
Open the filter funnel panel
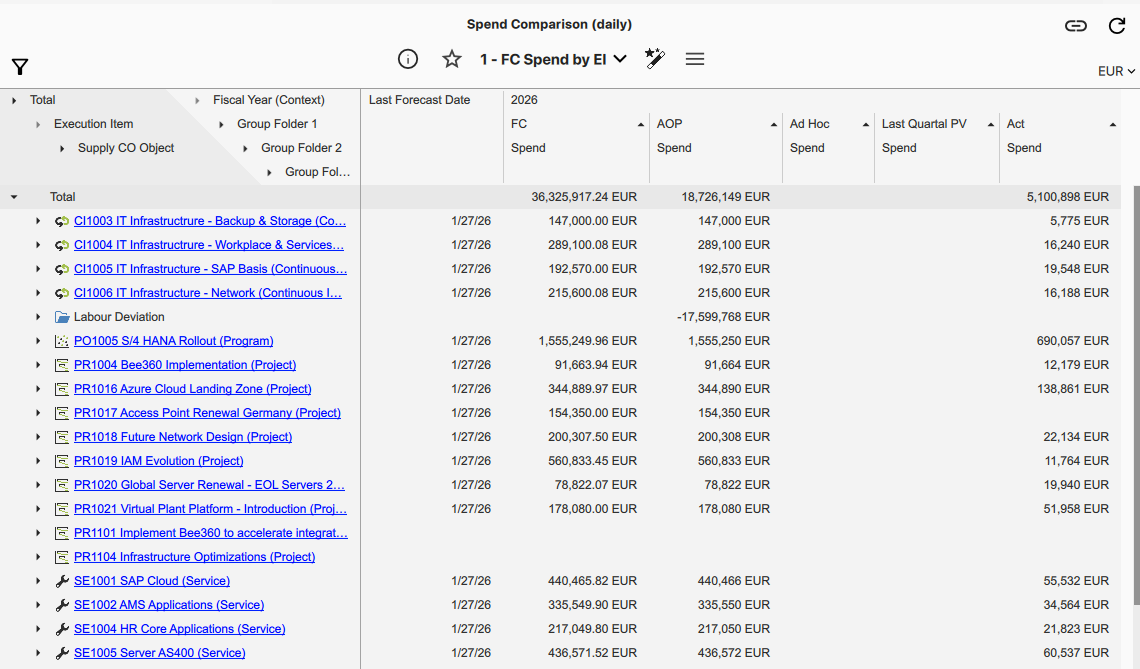point(19,66)
